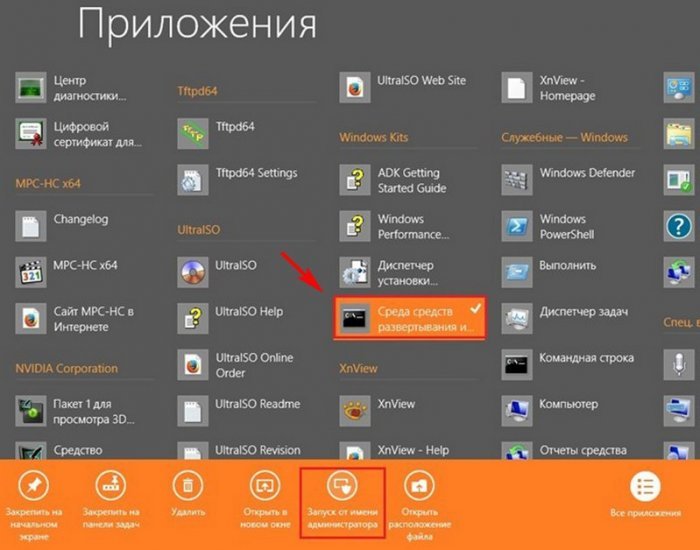Click the Tftpd64 group header
Screen dimensions: 700x550
(x=197, y=91)
